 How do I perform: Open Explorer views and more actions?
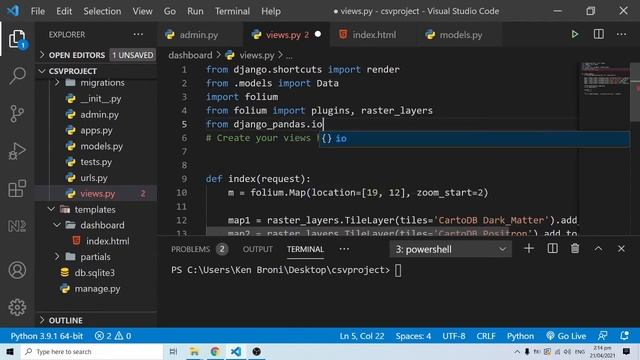pos(138,34)
